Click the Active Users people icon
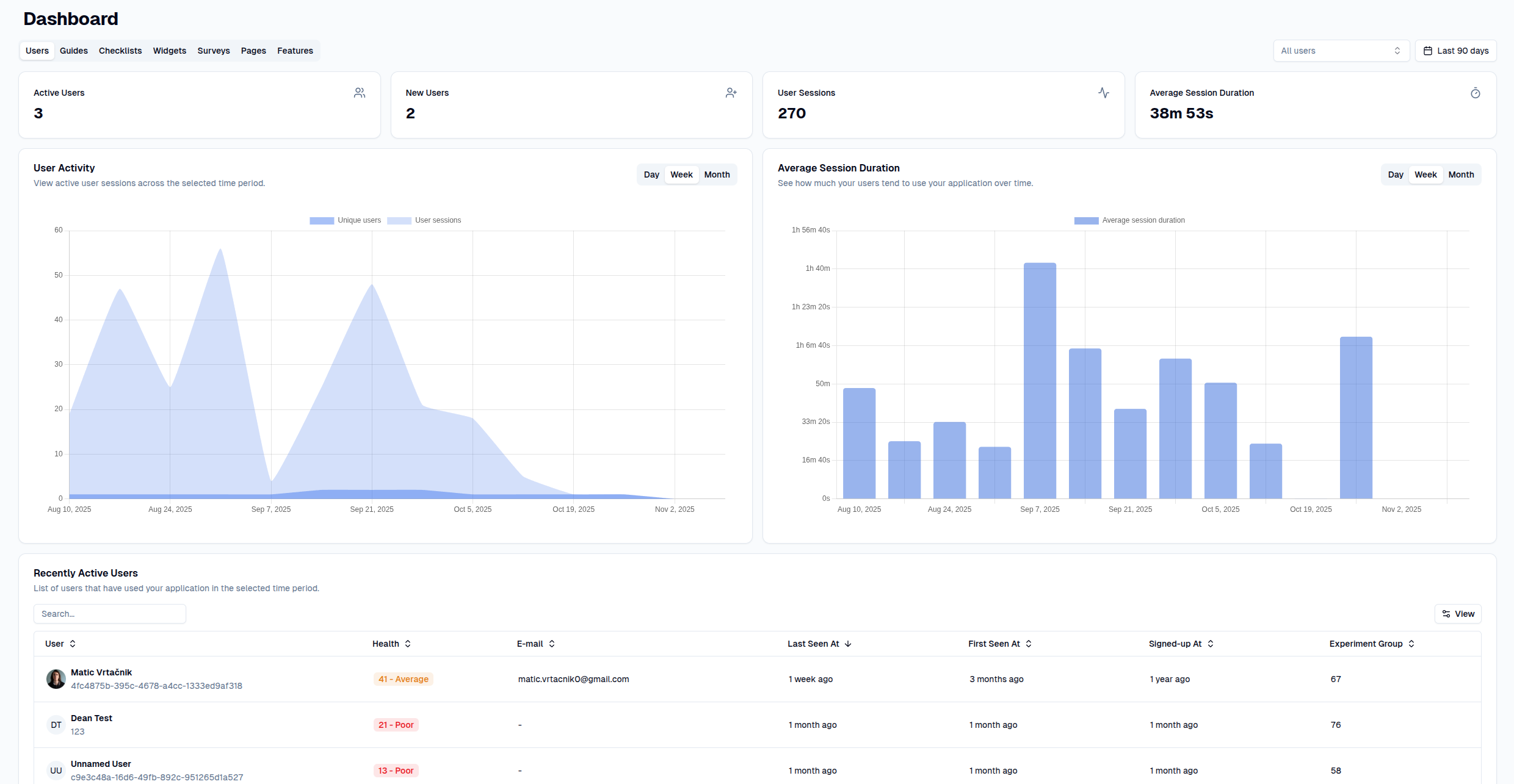 tap(360, 93)
